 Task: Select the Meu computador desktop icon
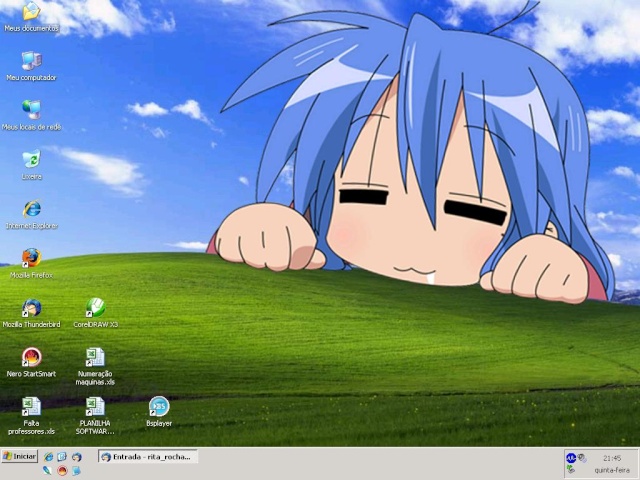pos(31,61)
